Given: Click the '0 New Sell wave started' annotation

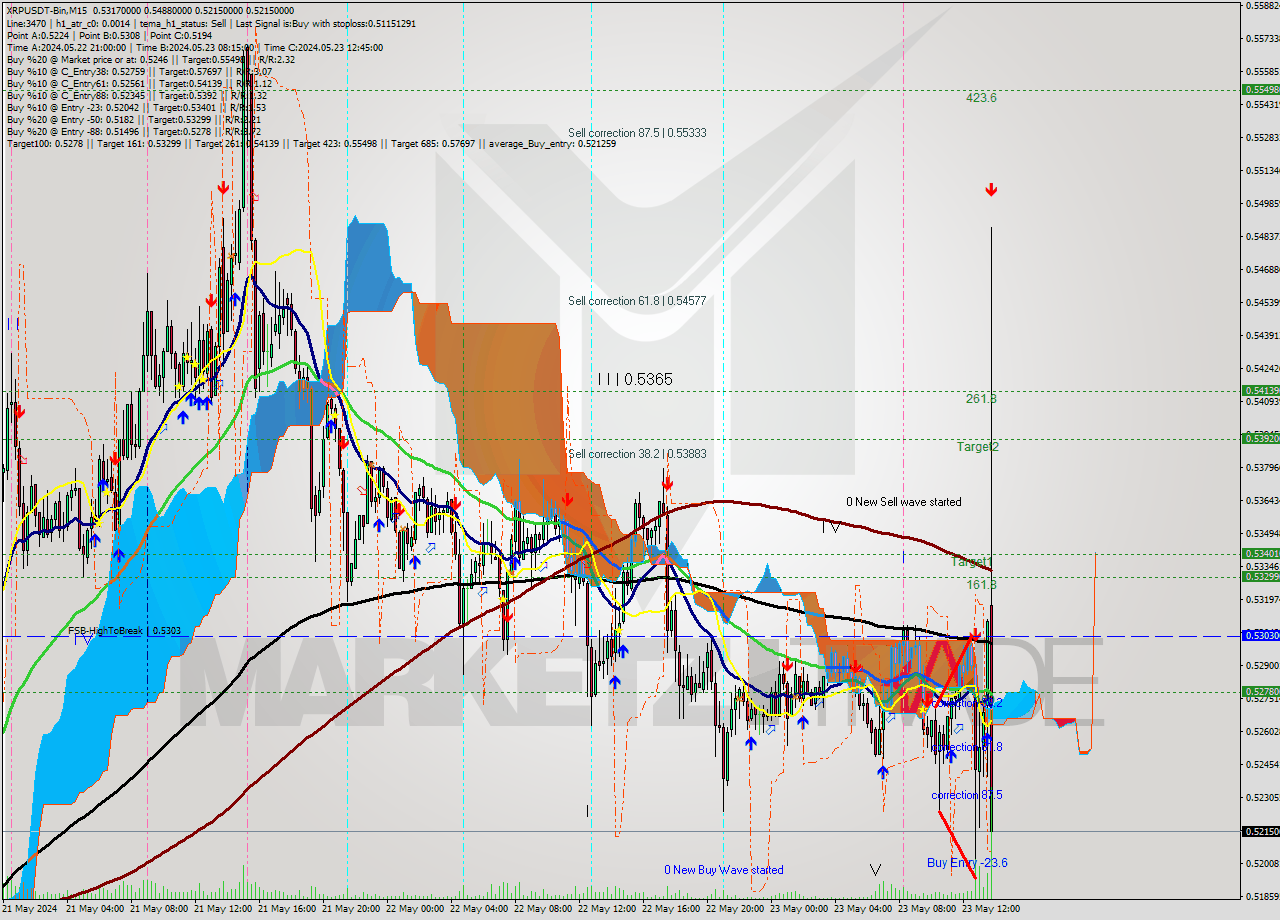Looking at the screenshot, I should (x=904, y=502).
